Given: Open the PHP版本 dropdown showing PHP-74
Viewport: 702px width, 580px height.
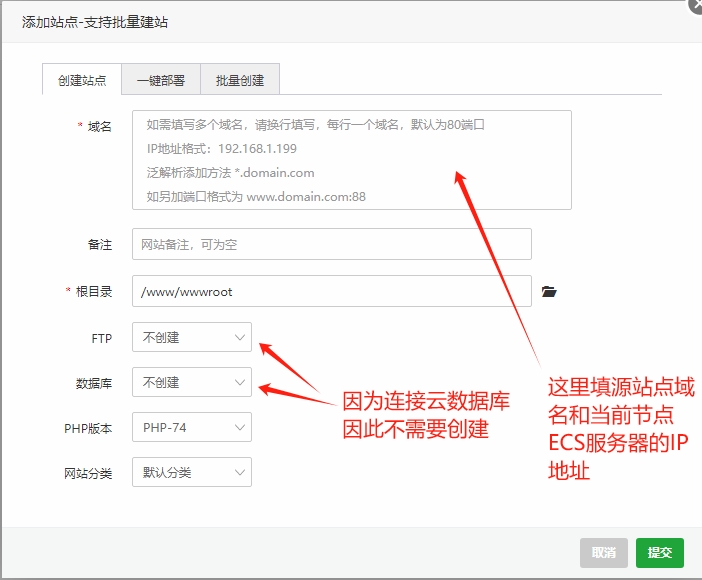Looking at the screenshot, I should point(192,427).
